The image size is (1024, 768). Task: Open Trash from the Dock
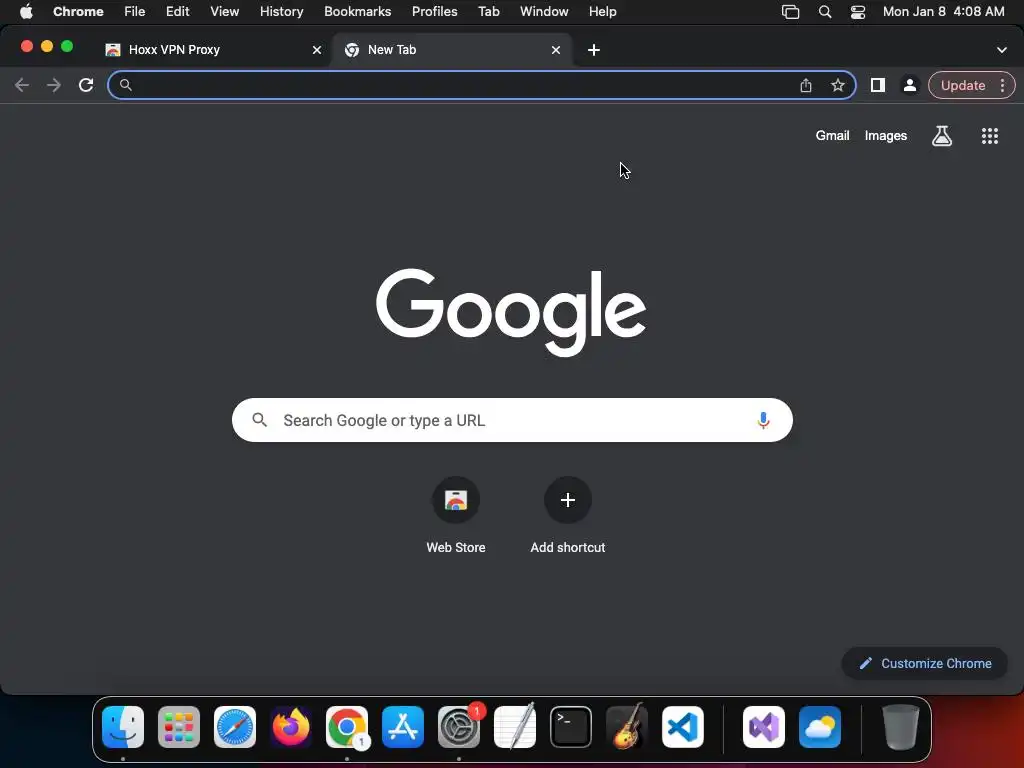[x=901, y=727]
